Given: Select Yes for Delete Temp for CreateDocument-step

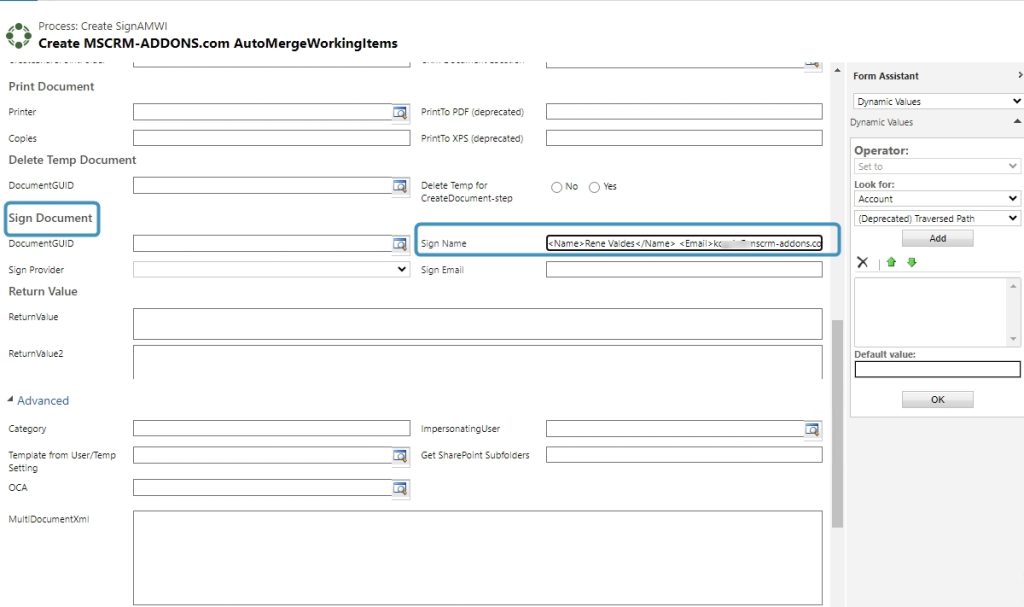Looking at the screenshot, I should 594,187.
